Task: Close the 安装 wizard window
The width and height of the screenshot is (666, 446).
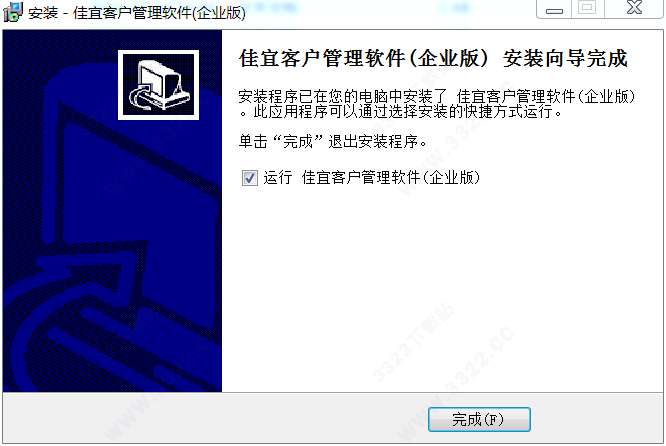Action: (634, 8)
